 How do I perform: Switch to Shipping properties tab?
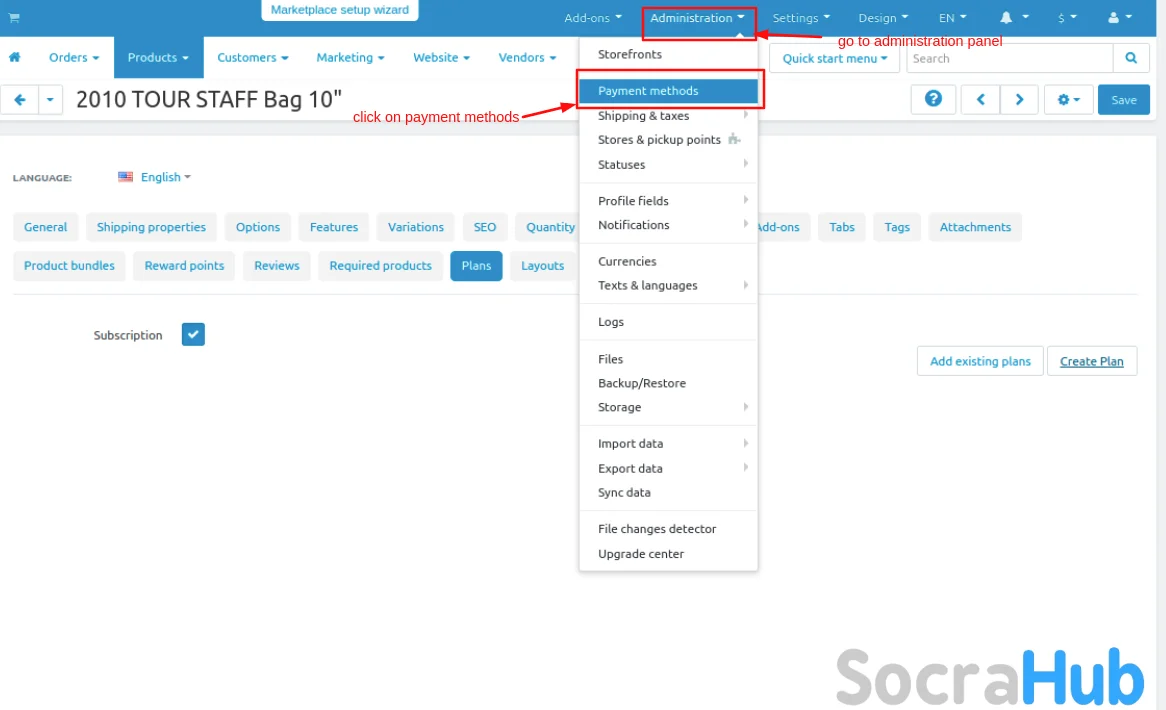click(151, 227)
